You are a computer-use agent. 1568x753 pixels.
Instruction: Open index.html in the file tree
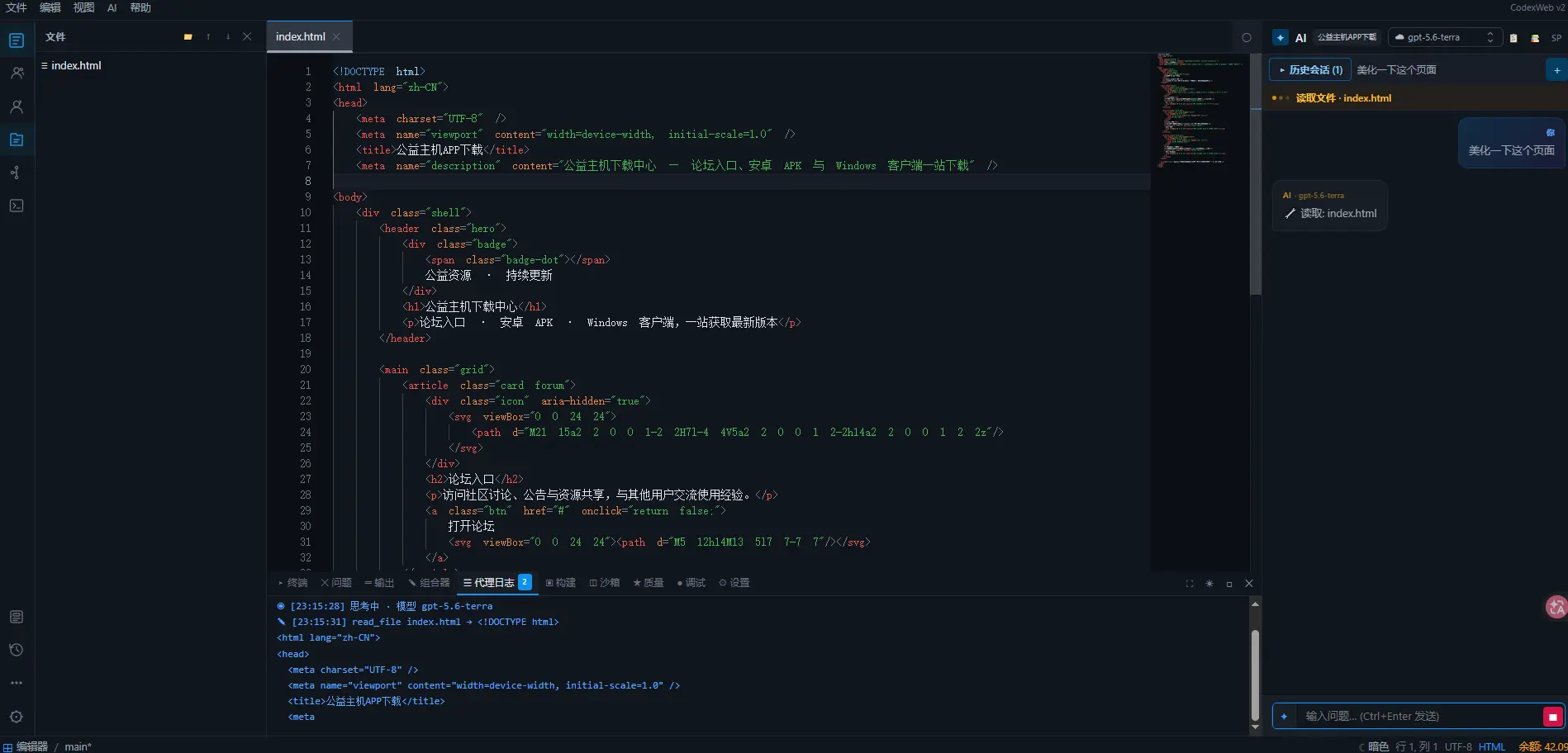click(76, 65)
